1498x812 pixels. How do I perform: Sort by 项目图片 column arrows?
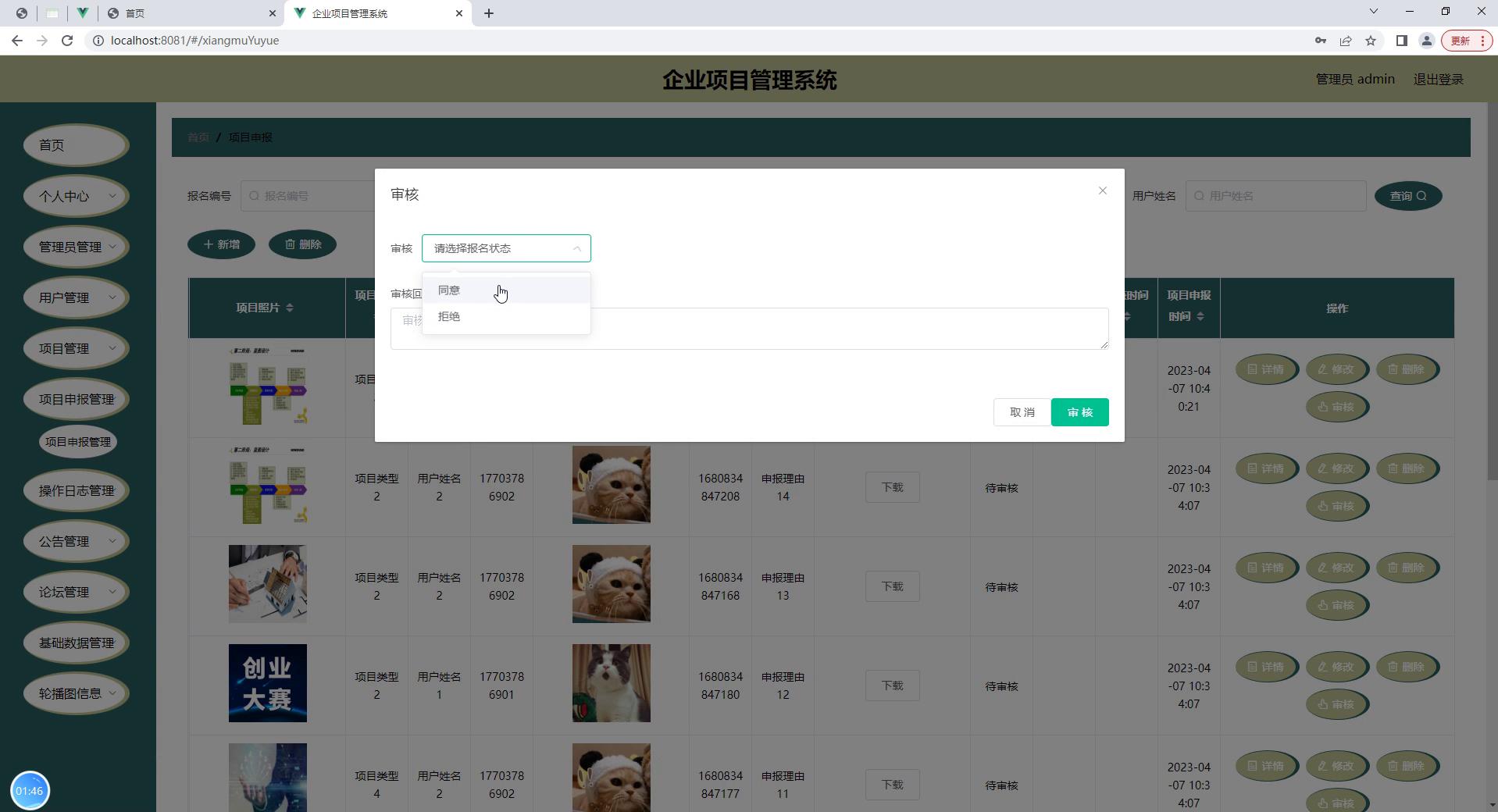[x=290, y=308]
